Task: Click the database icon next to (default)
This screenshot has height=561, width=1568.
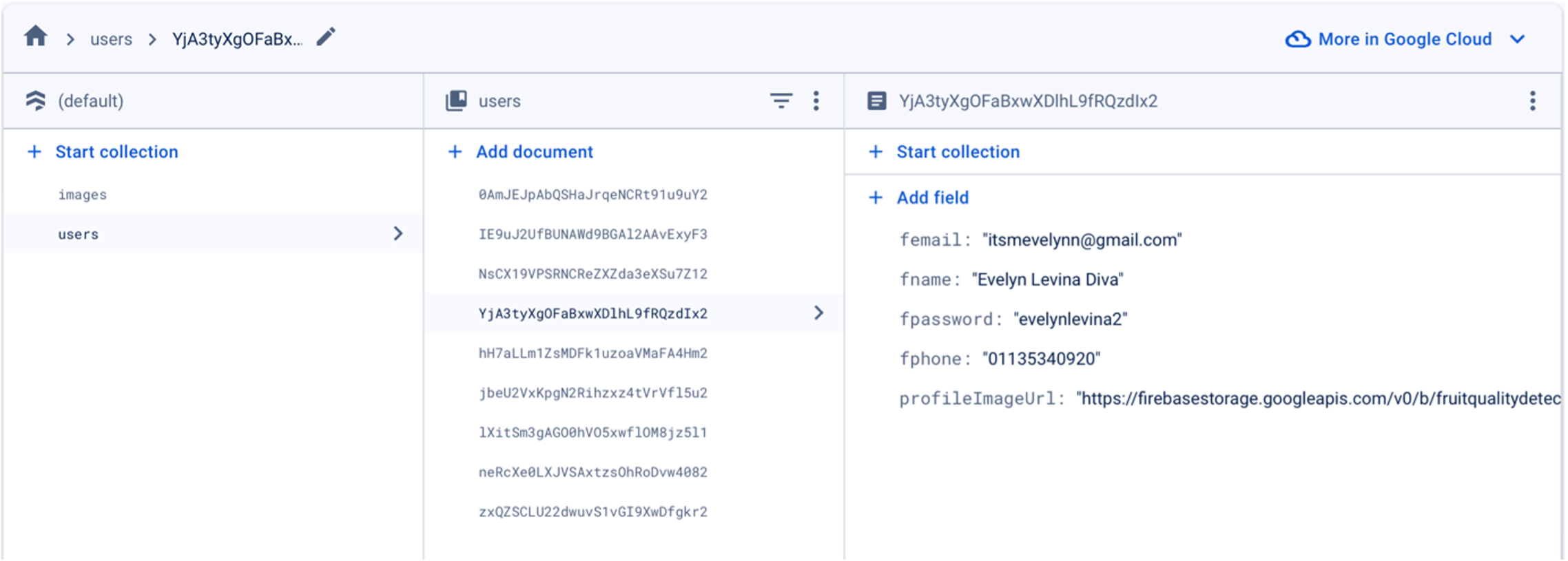Action: pyautogui.click(x=36, y=101)
